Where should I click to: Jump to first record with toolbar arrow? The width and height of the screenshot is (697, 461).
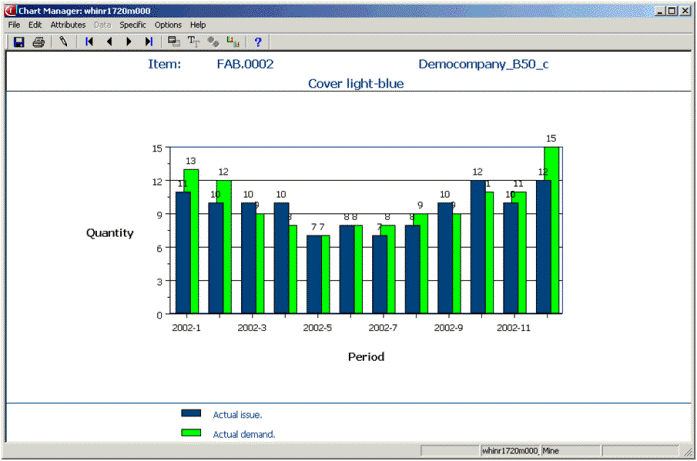pyautogui.click(x=89, y=42)
